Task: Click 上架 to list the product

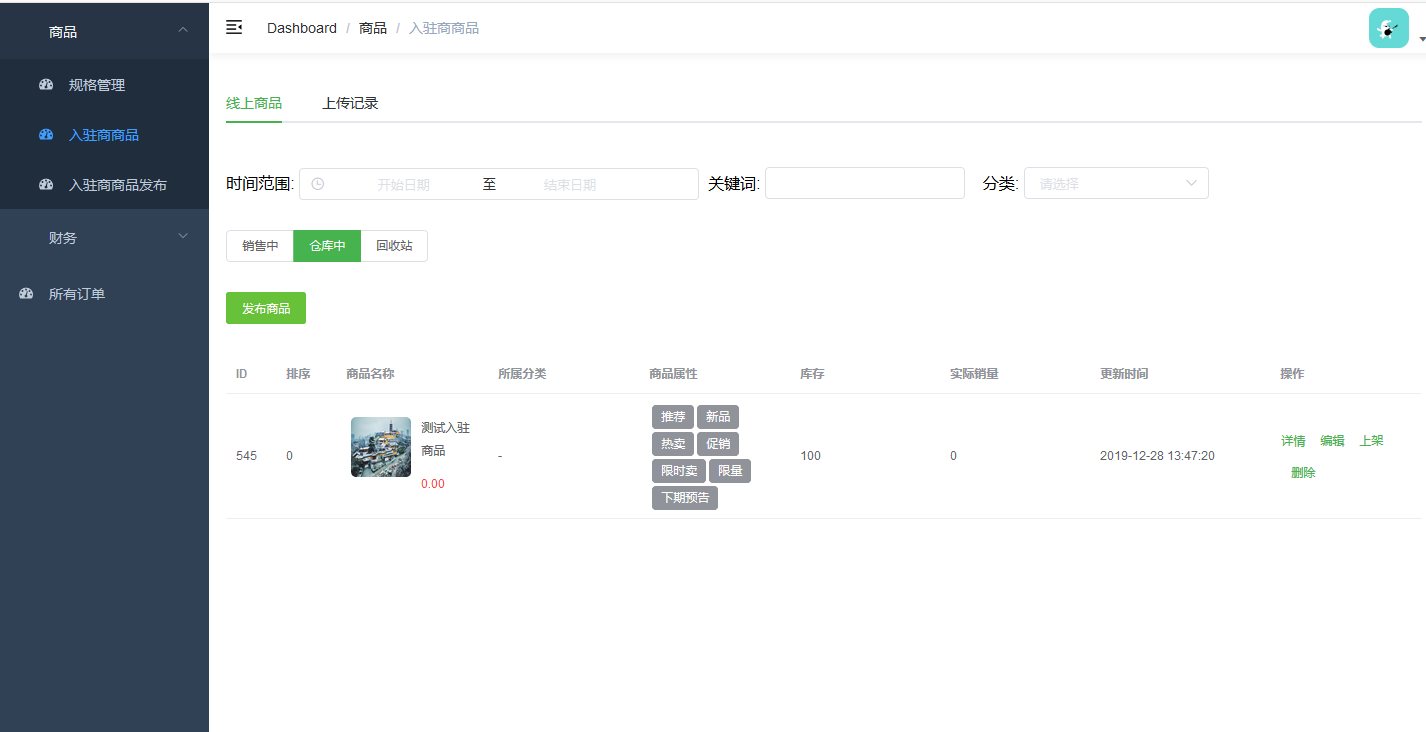Action: click(x=1372, y=440)
